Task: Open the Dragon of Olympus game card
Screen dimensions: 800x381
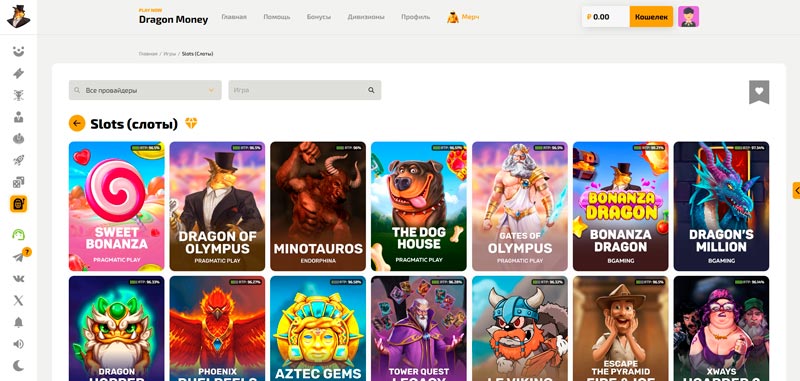Action: point(217,206)
